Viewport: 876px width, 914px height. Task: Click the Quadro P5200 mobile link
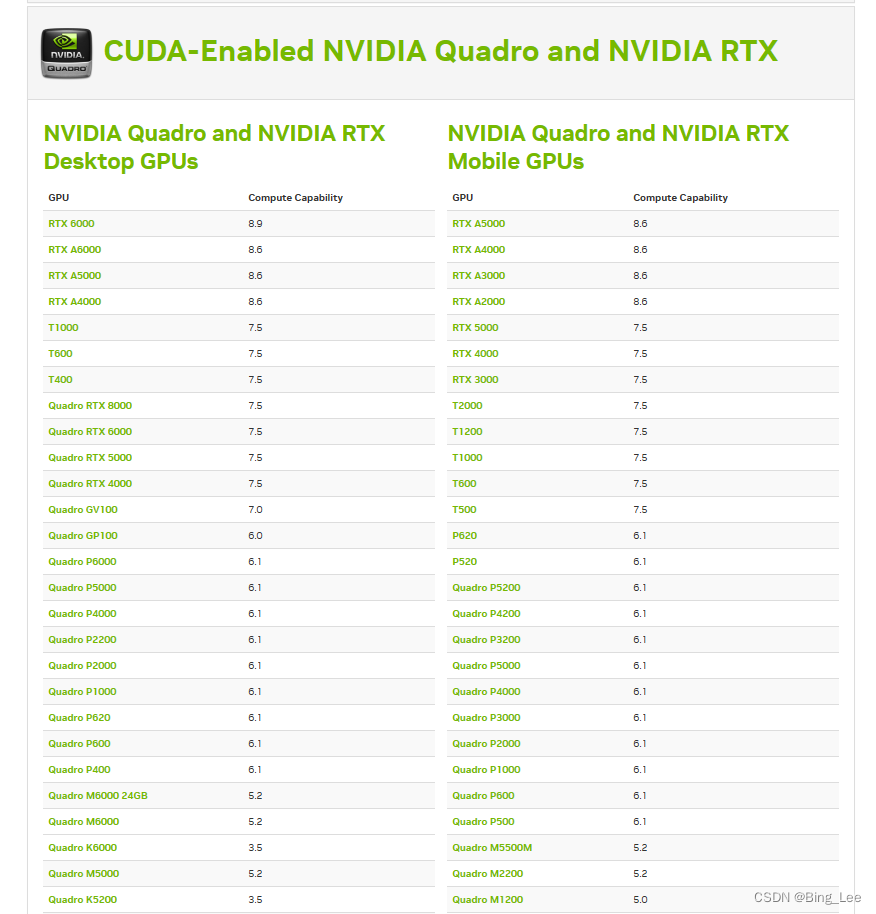point(486,588)
